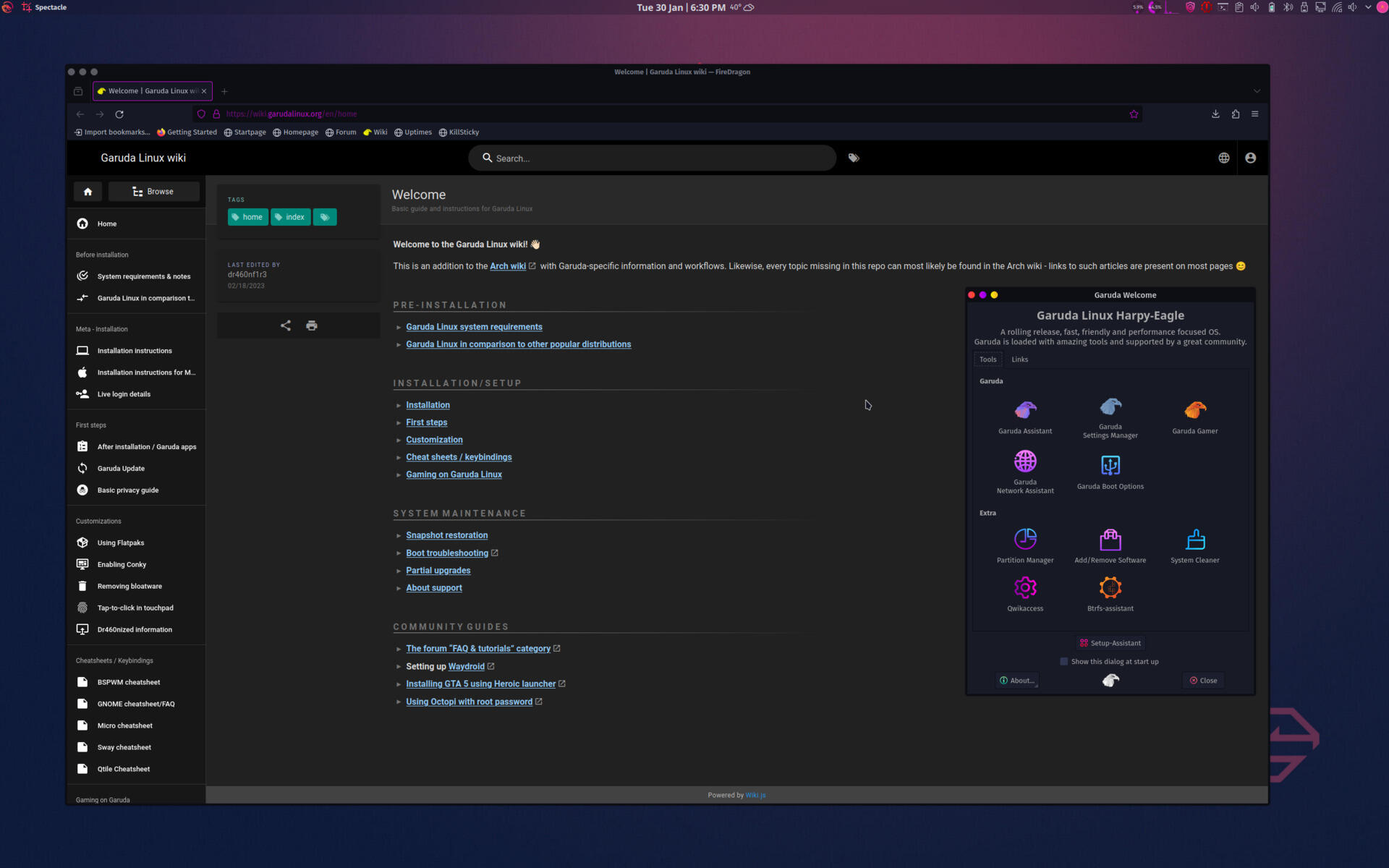Select Tools tab in Garuda Welcome
Viewport: 1389px width, 868px height.
pos(987,359)
